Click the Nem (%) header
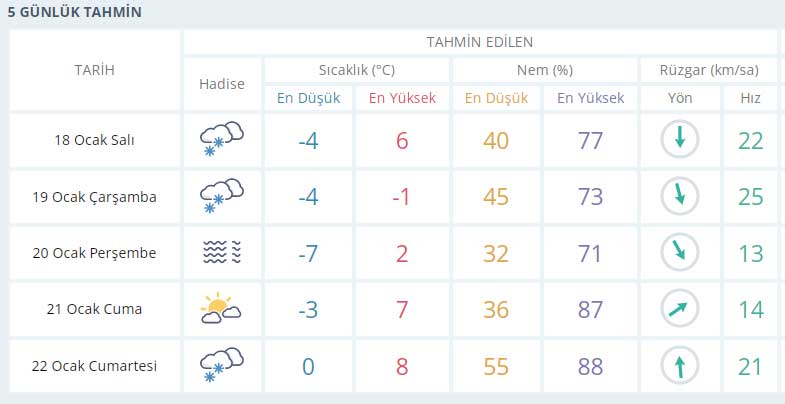Viewport: 785px width, 404px height. pos(545,70)
